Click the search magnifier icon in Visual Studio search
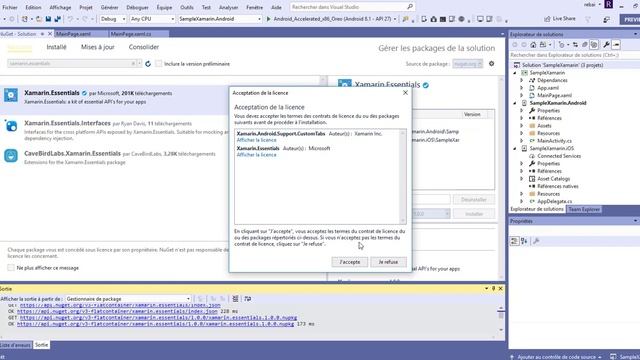640x360 pixels. pyautogui.click(x=410, y=7)
